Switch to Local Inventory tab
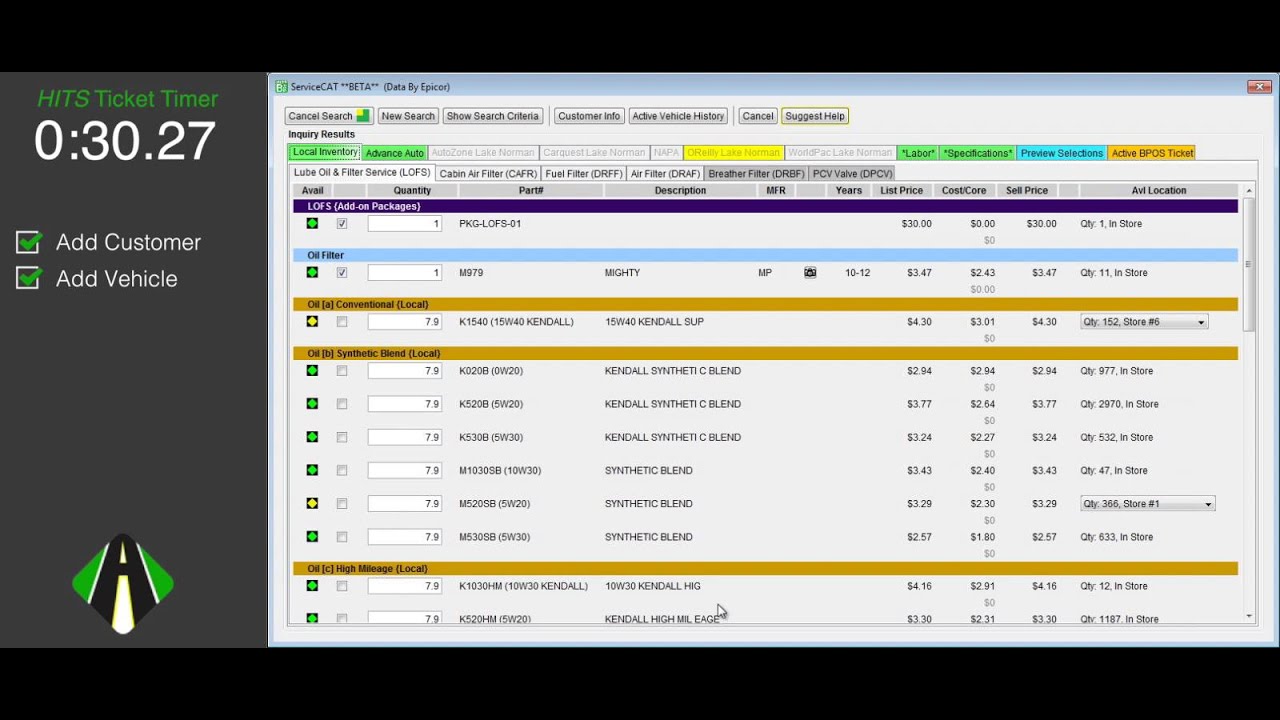 click(325, 152)
